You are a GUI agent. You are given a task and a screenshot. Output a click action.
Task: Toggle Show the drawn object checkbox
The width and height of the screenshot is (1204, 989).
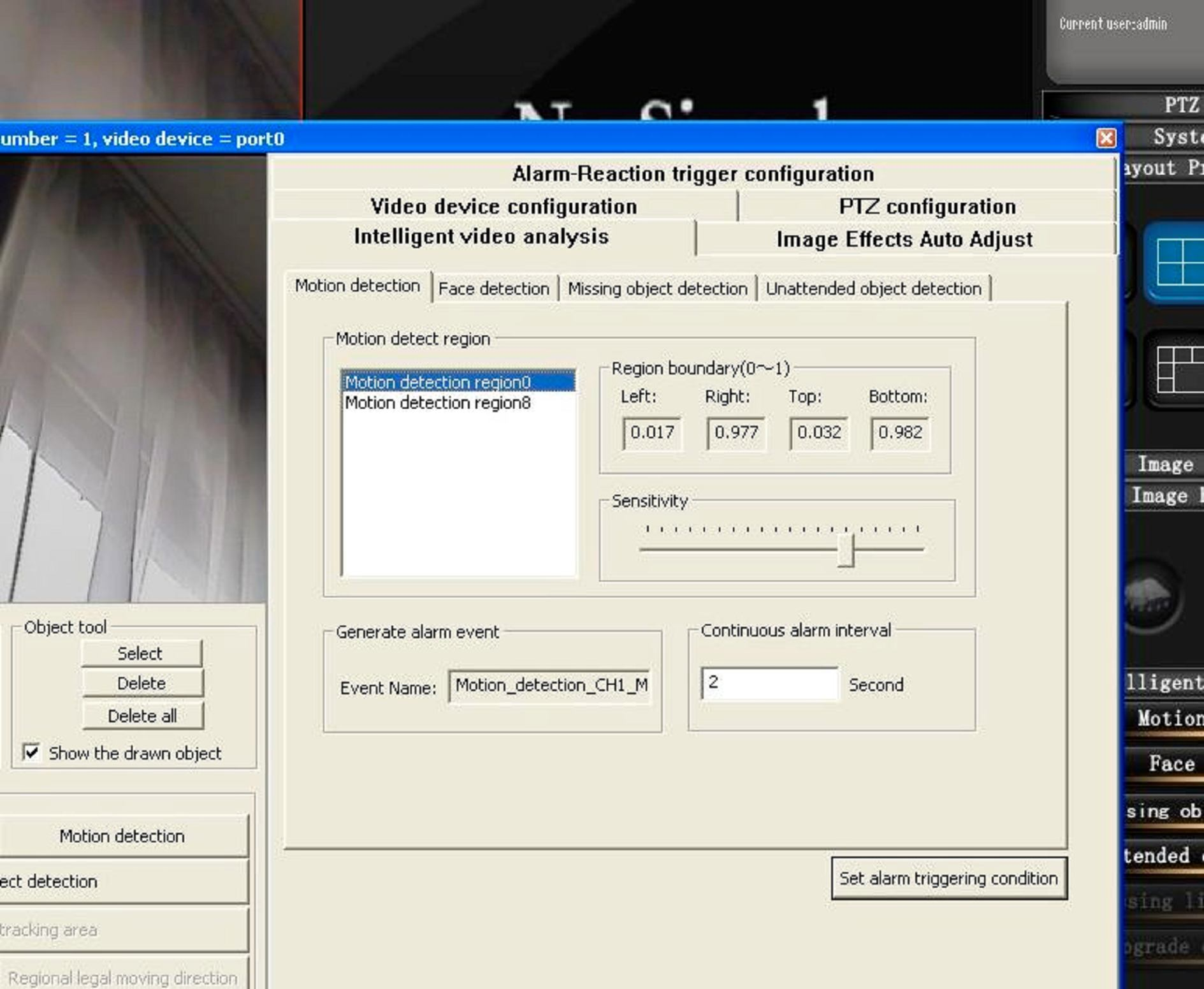[31, 752]
